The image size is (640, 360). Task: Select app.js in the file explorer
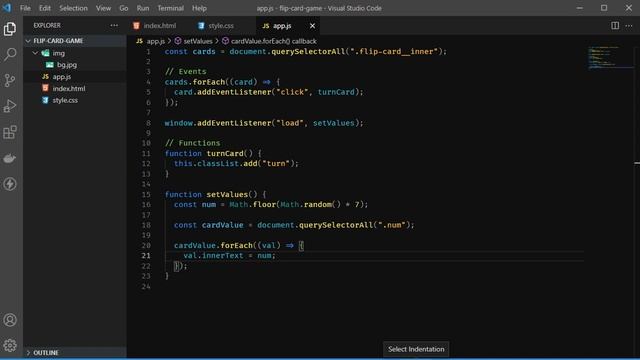[62, 77]
